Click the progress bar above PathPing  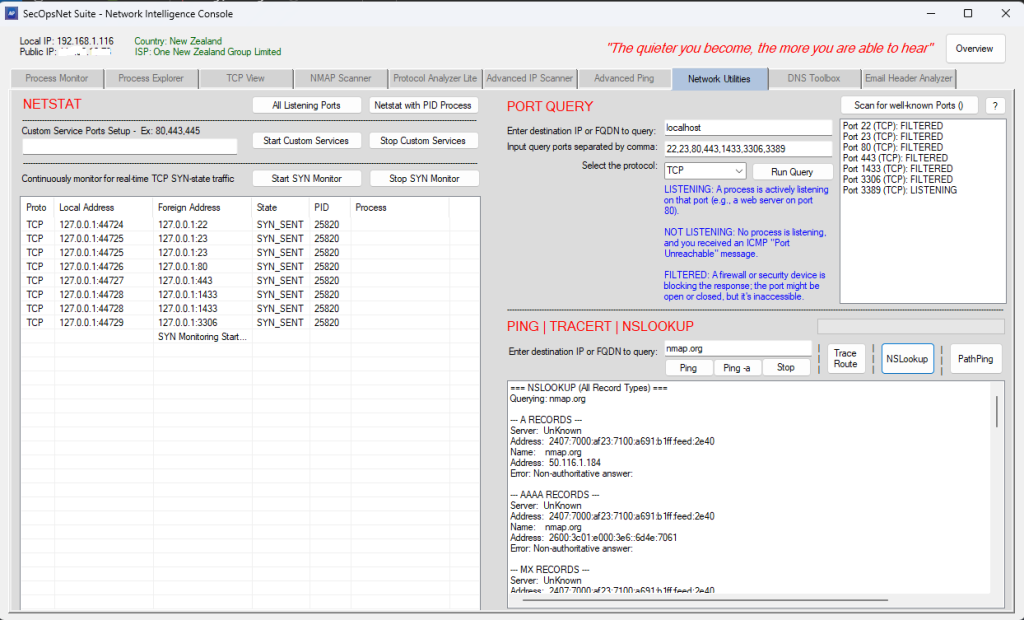[910, 326]
